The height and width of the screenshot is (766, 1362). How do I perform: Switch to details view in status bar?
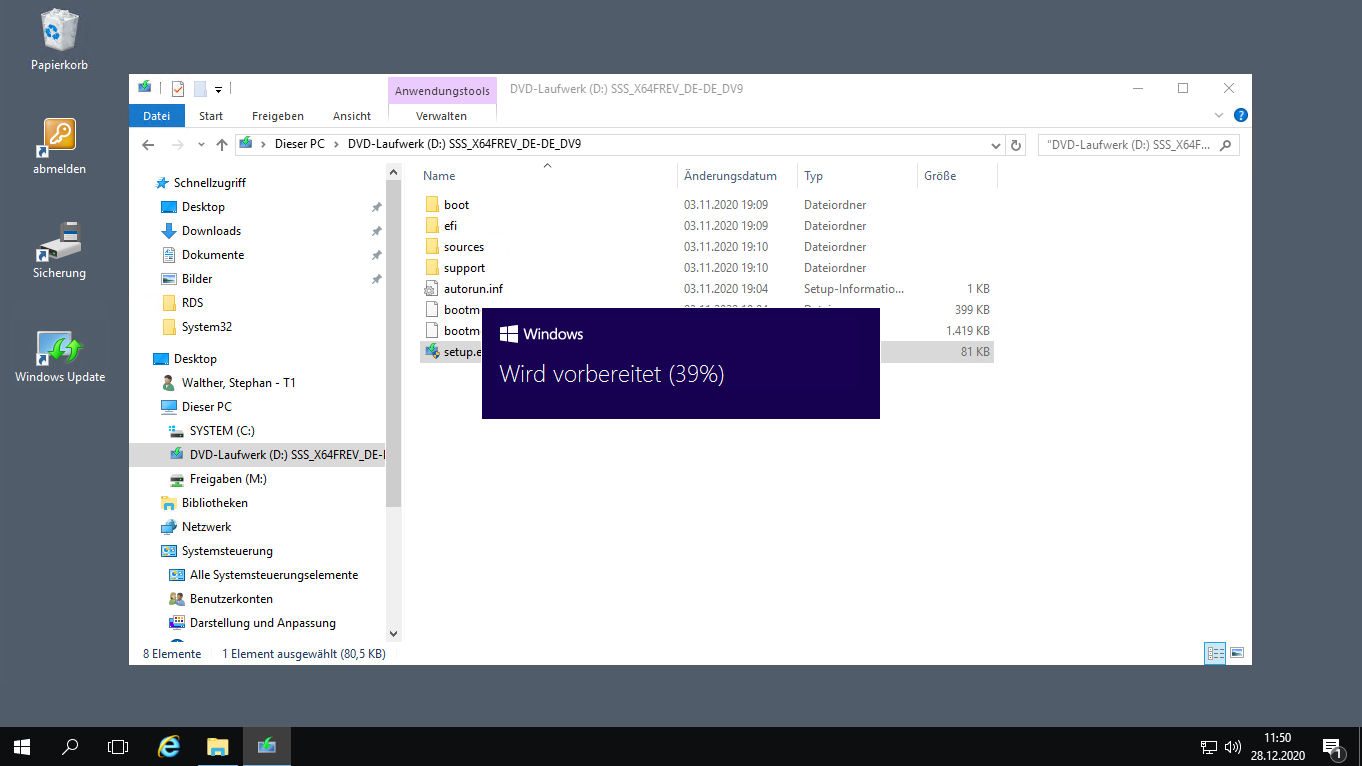pyautogui.click(x=1216, y=653)
